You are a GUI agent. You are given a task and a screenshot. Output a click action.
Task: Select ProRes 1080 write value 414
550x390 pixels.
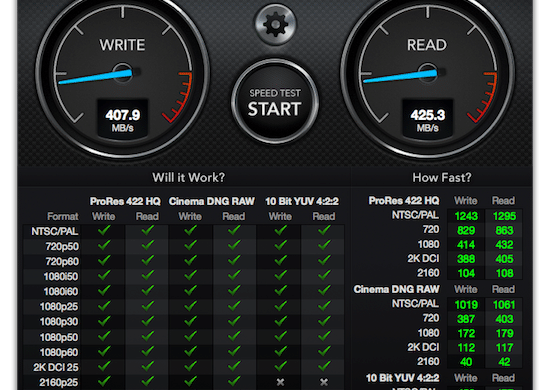(x=466, y=245)
